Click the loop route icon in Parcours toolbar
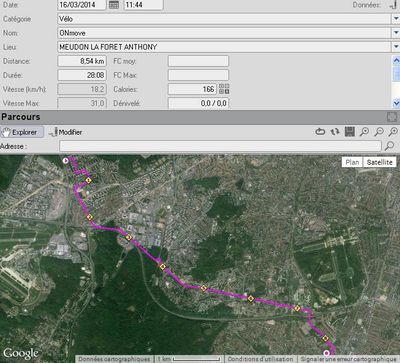 click(320, 132)
